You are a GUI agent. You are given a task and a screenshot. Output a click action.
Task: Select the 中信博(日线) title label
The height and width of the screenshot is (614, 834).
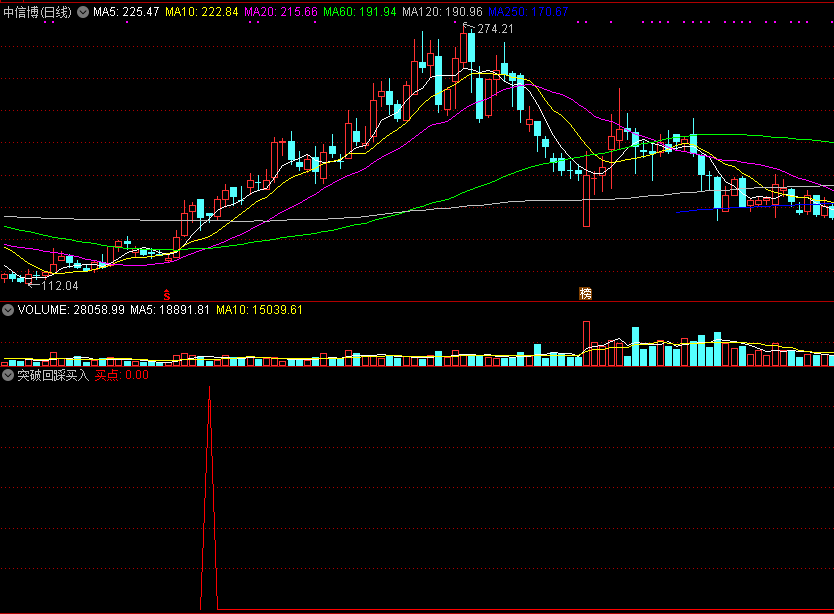pyautogui.click(x=37, y=12)
